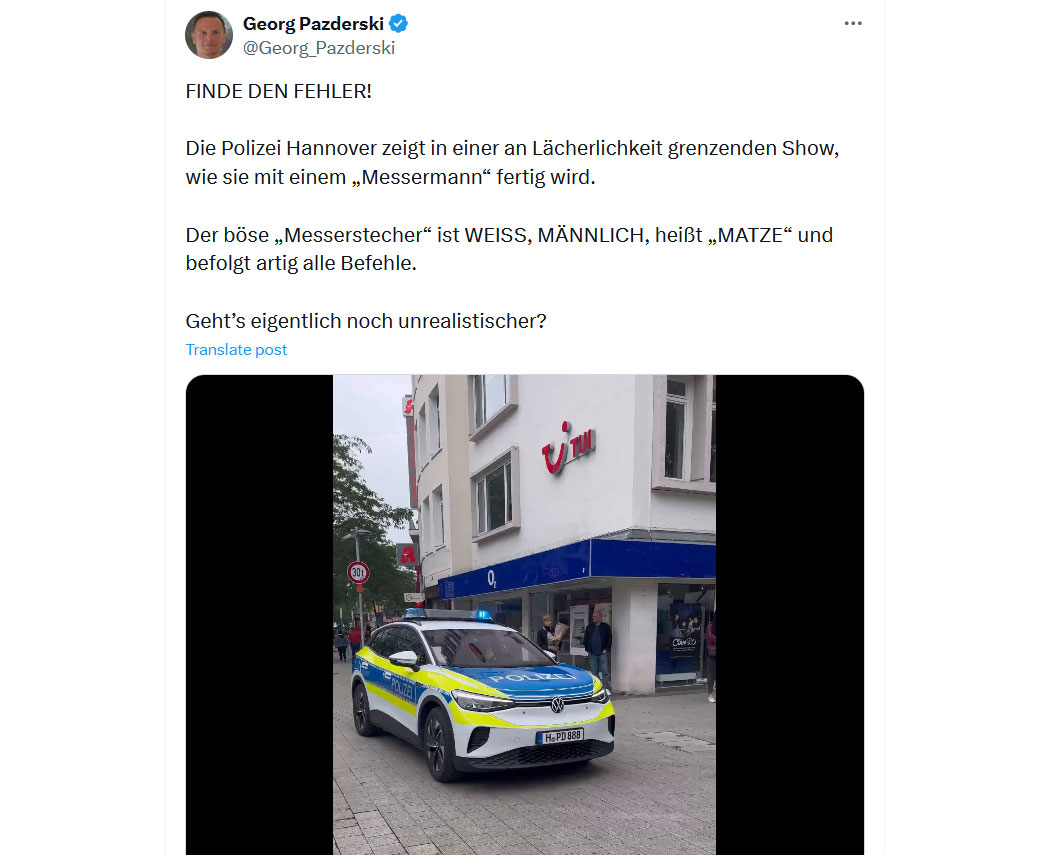The height and width of the screenshot is (855, 1050).
Task: Click the red TUI logo in video
Action: pos(568,447)
